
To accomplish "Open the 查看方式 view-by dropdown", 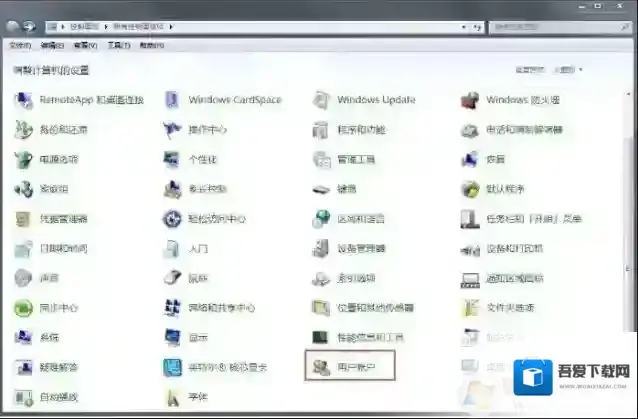I will coord(568,70).
